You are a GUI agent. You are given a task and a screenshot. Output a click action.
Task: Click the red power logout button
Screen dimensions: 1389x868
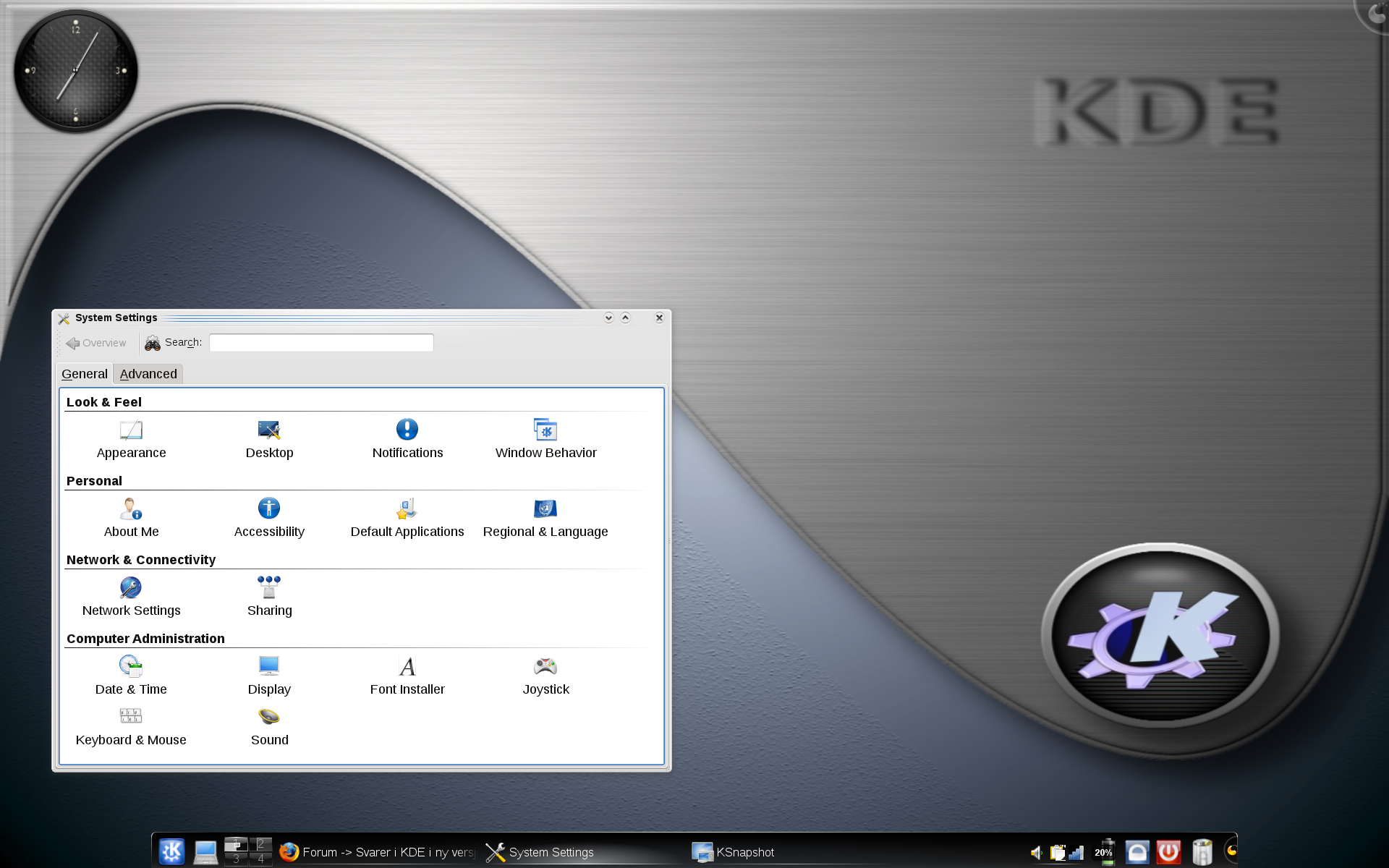[x=1168, y=852]
